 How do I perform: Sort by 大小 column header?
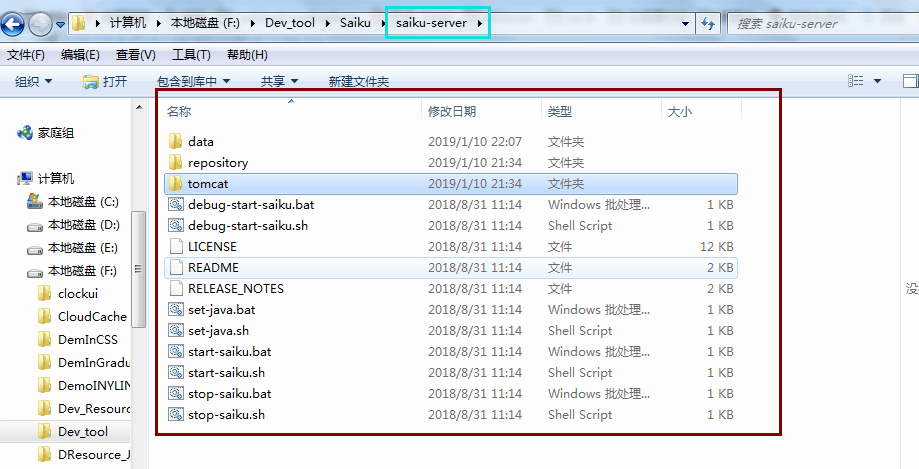680,111
